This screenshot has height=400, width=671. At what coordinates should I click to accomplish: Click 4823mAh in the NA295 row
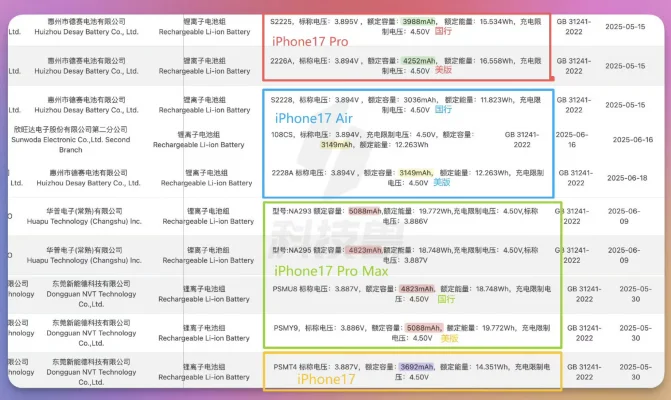365,250
